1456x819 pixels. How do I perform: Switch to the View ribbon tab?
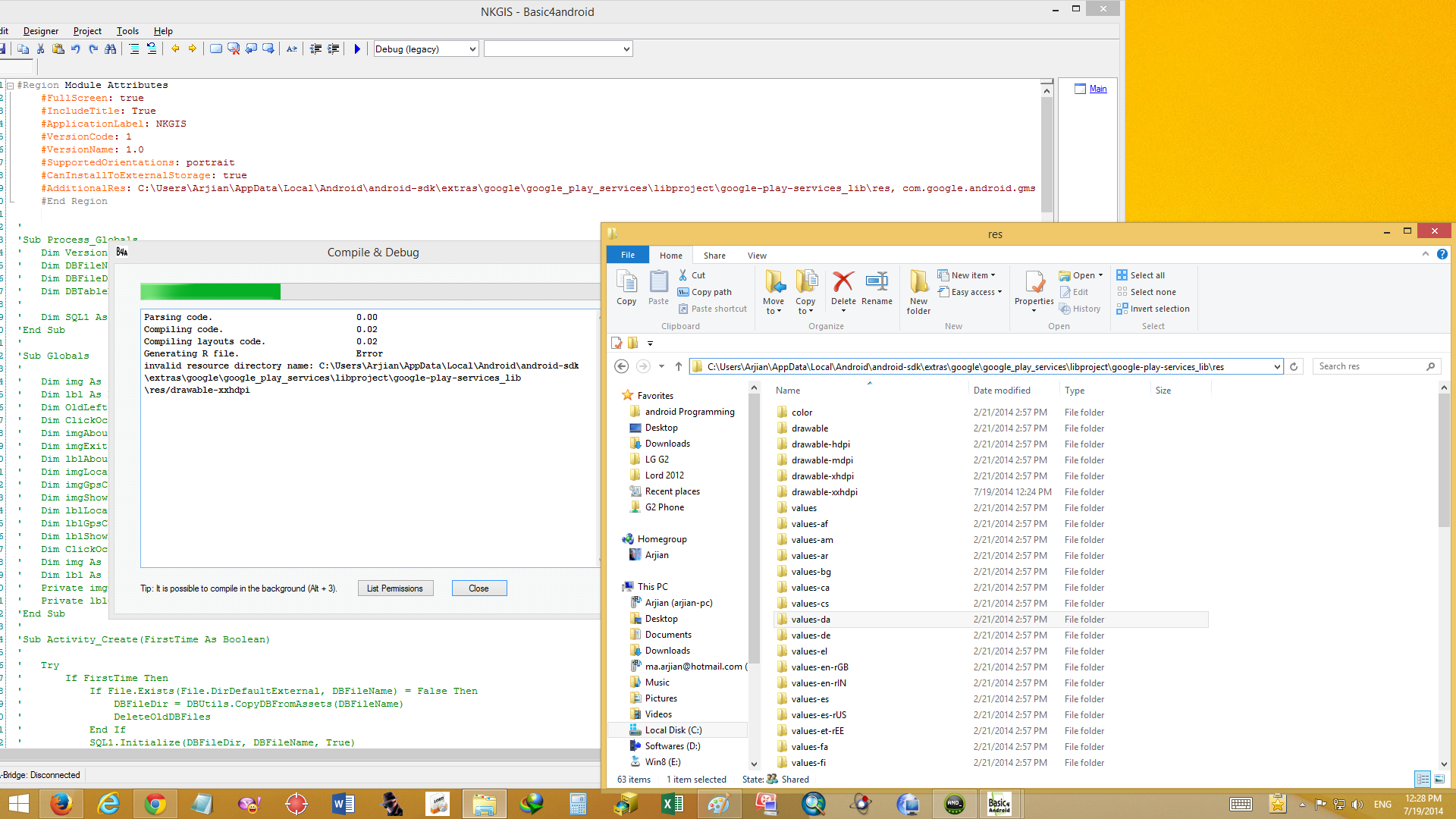tap(757, 256)
